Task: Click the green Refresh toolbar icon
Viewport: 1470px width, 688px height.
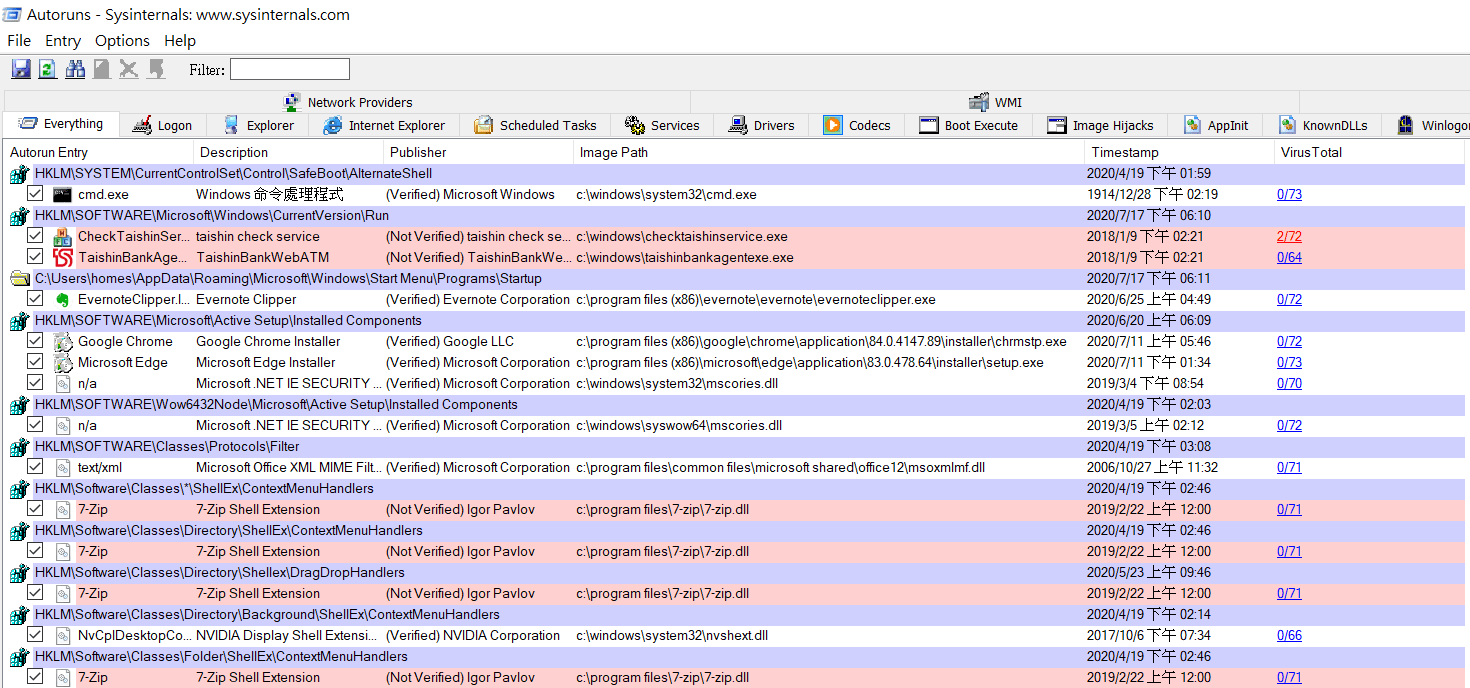Action: click(x=47, y=69)
